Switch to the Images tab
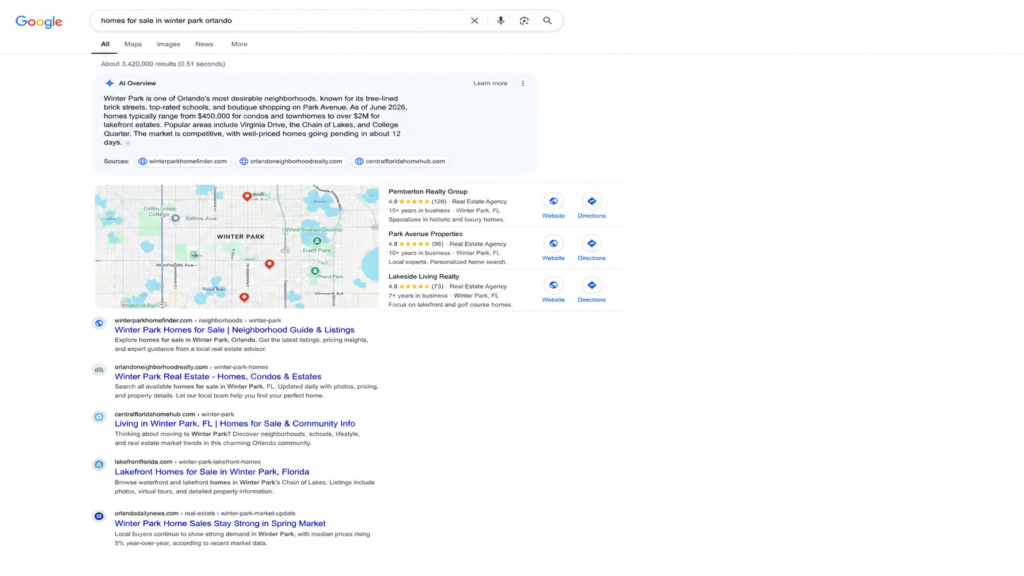Viewport: 1024px width, 576px height. coord(168,44)
